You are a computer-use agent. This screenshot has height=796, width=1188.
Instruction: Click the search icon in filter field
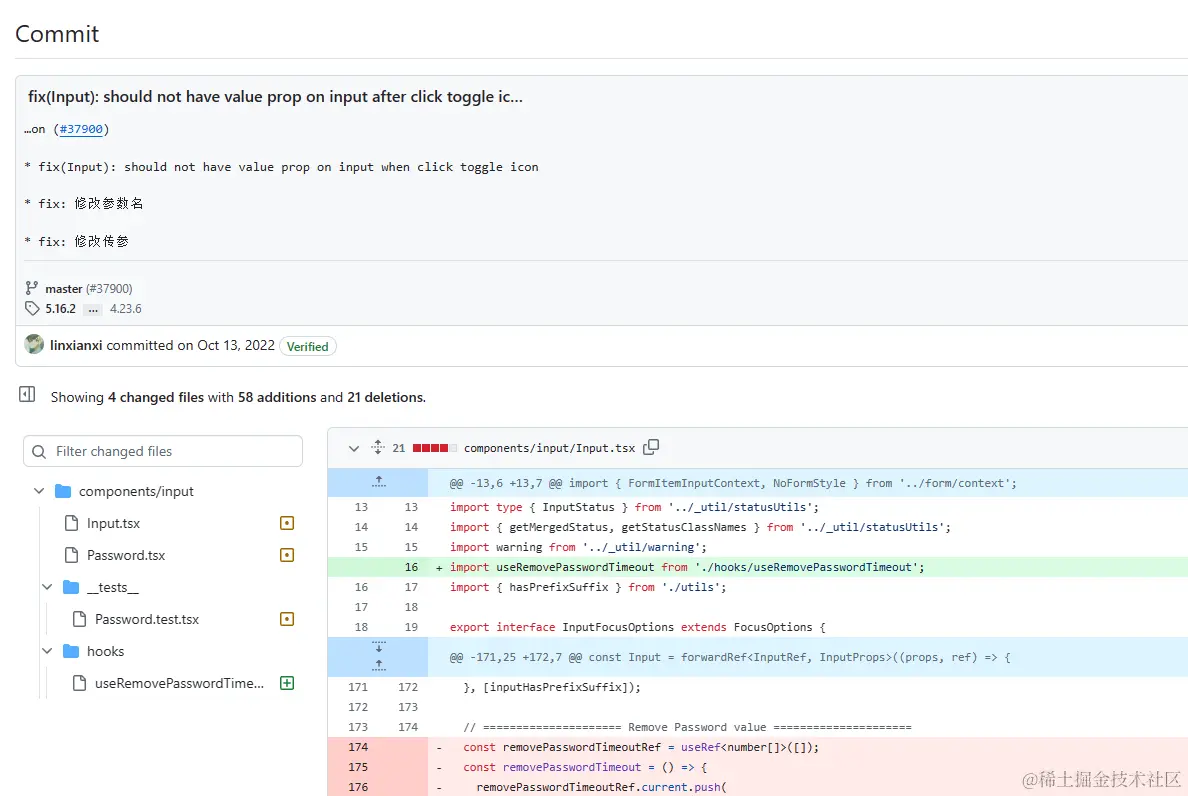click(39, 451)
